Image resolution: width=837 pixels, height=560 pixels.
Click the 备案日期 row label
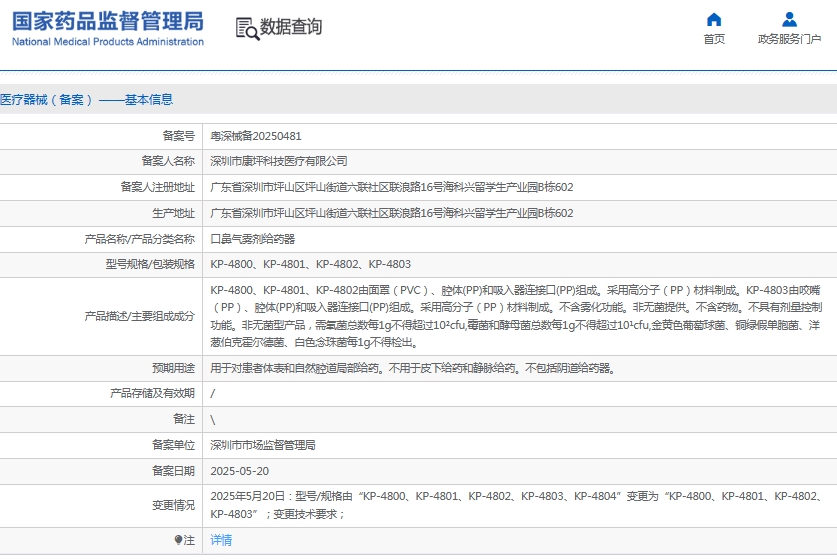coord(173,471)
